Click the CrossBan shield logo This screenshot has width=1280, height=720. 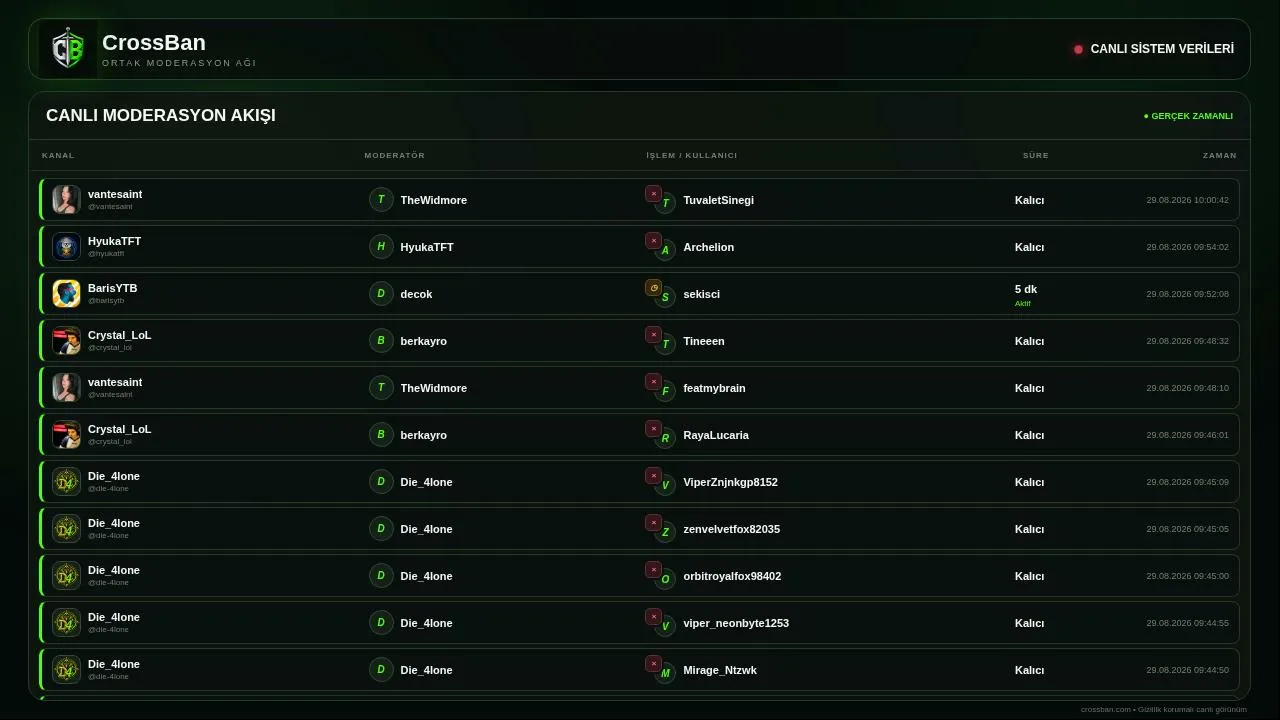[68, 49]
